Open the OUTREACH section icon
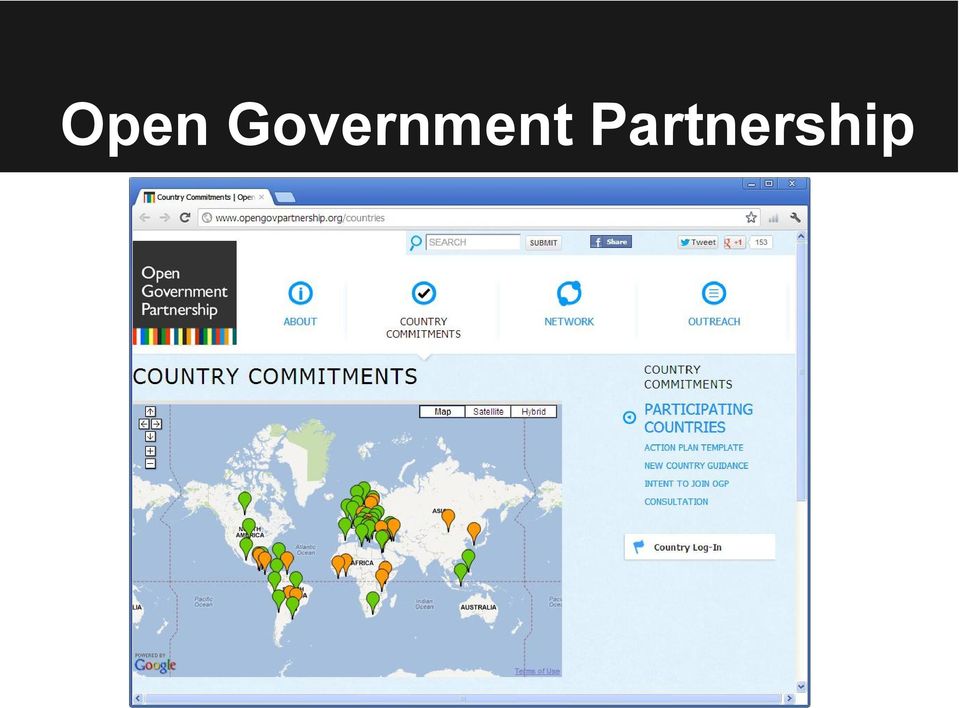This screenshot has width=960, height=708. (714, 293)
